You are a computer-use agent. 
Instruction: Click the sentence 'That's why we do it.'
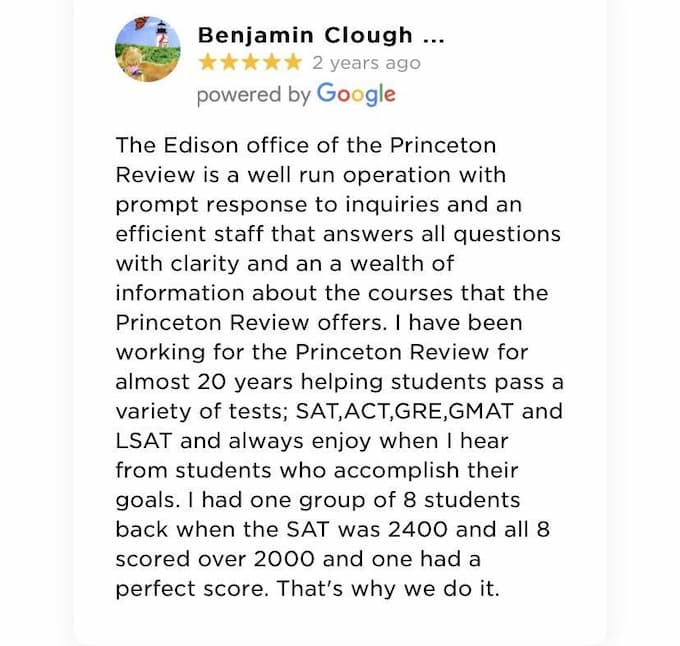coord(389,589)
